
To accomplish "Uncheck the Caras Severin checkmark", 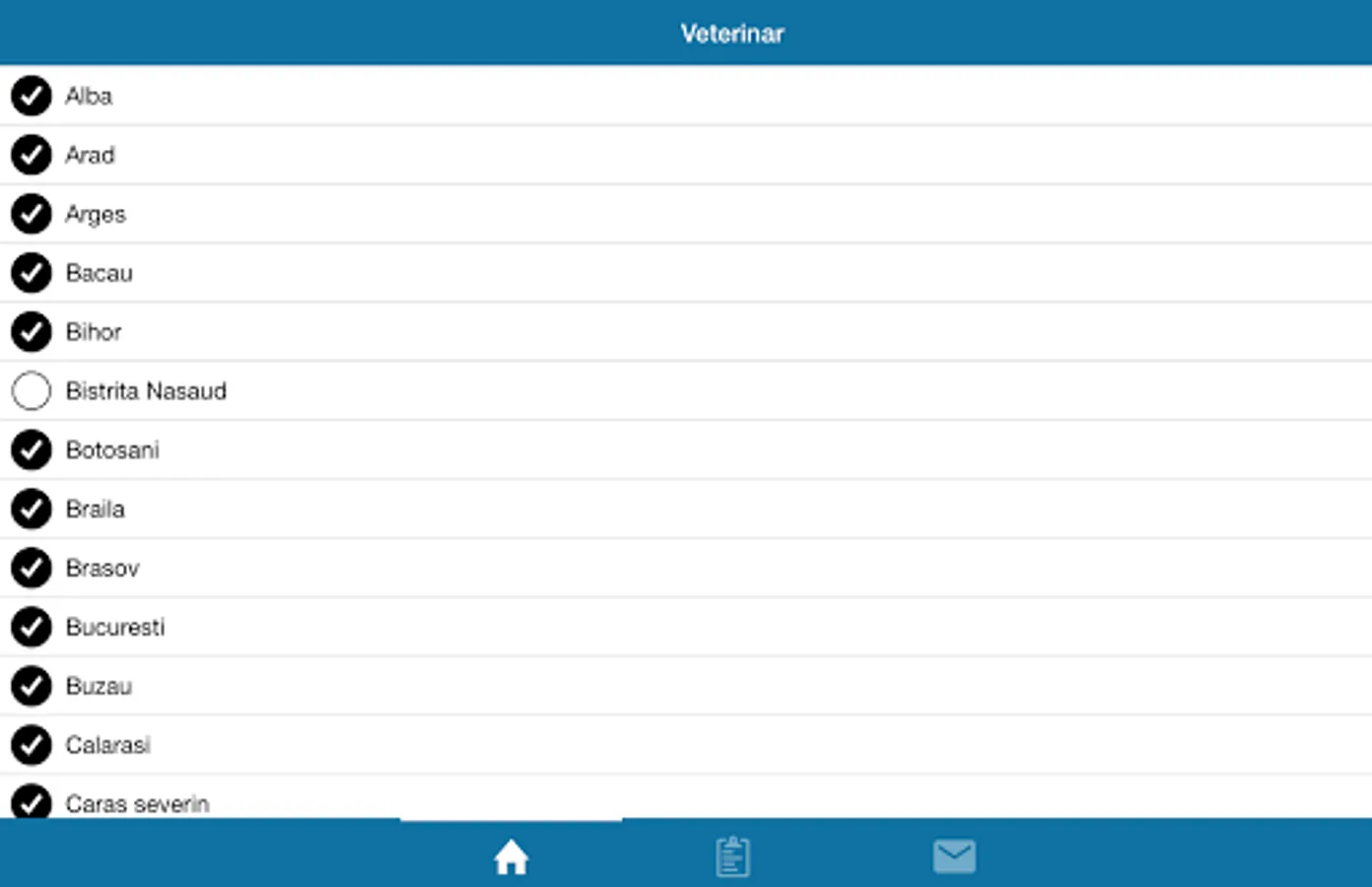I will (32, 801).
